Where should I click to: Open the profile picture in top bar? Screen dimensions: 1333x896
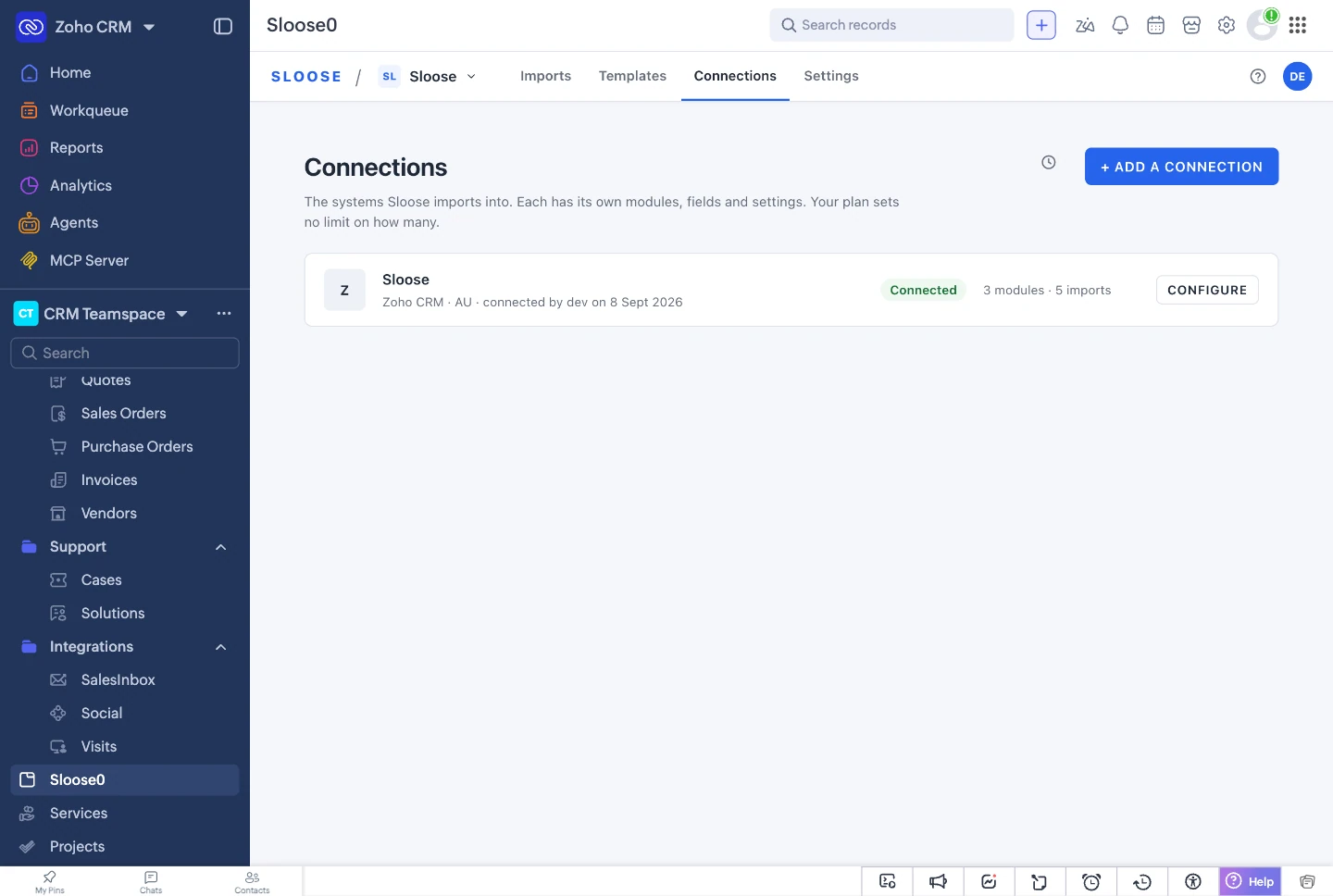pyautogui.click(x=1262, y=25)
